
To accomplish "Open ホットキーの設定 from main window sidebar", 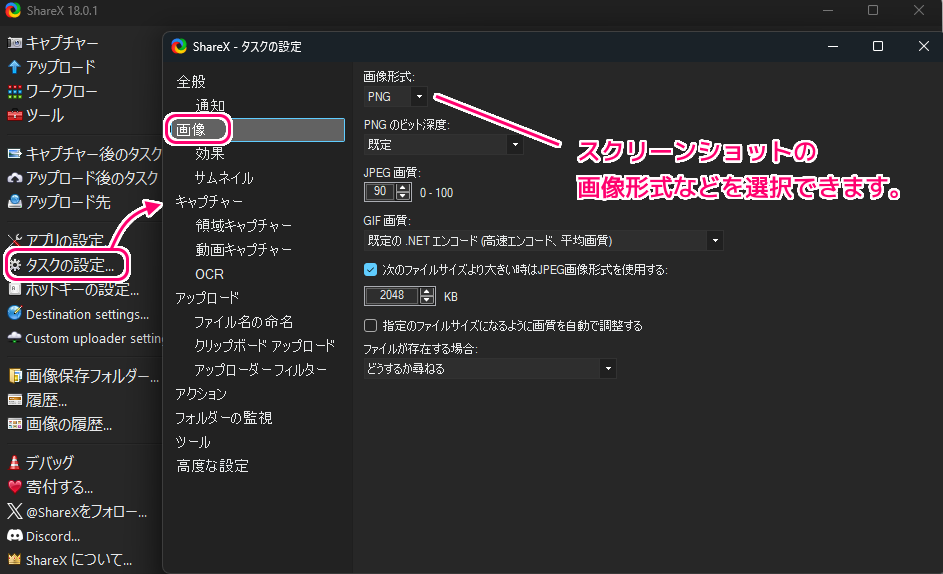I will coord(82,289).
